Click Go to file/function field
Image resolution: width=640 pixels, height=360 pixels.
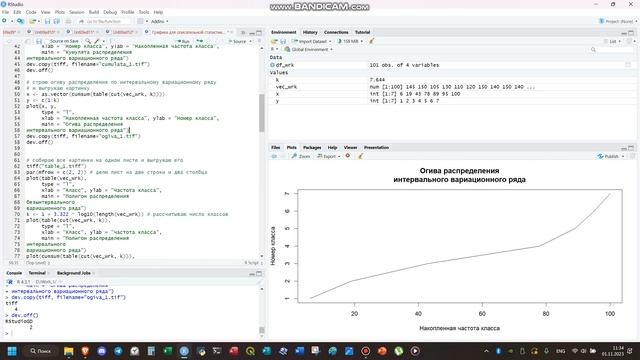pos(104,21)
